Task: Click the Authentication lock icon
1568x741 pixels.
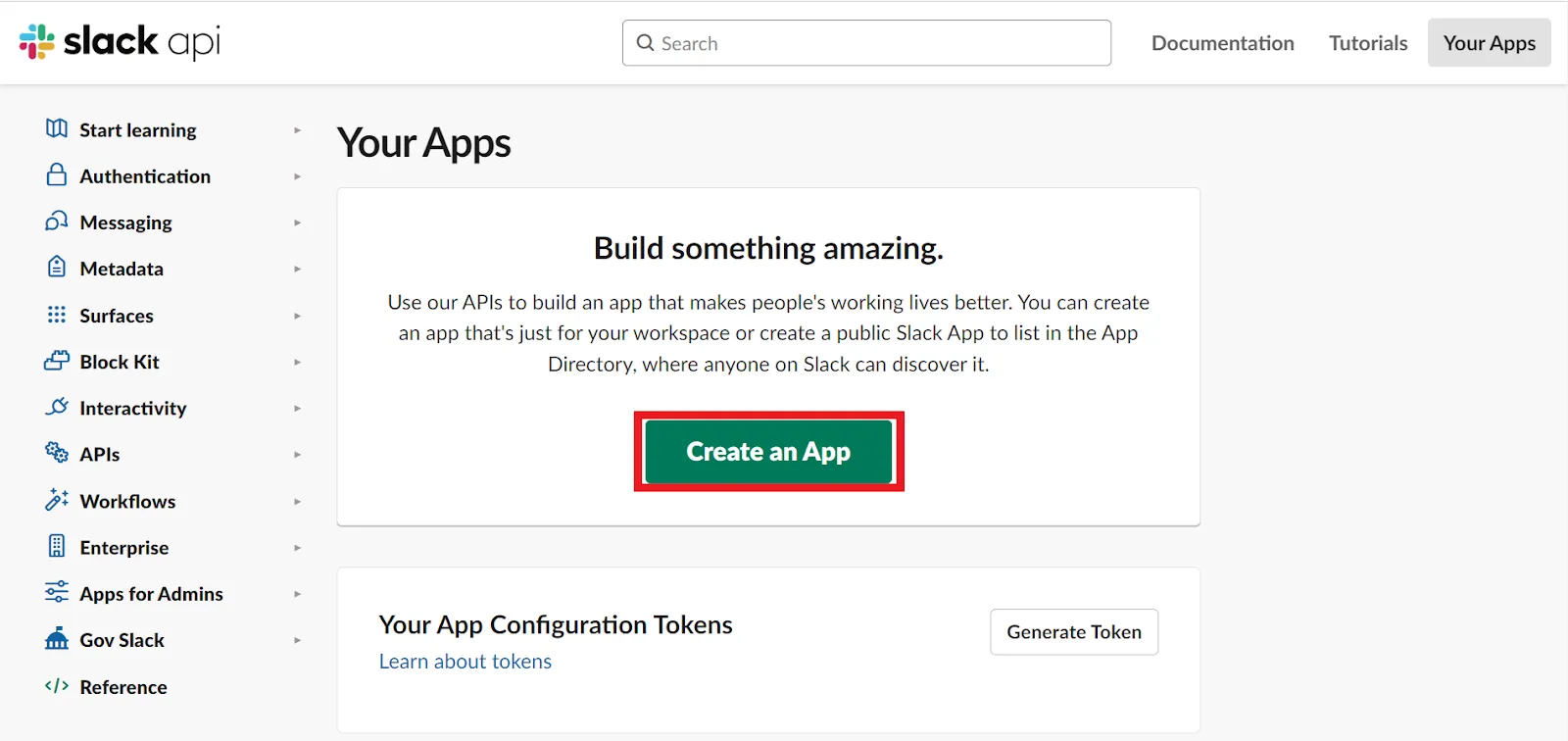Action: pos(57,175)
